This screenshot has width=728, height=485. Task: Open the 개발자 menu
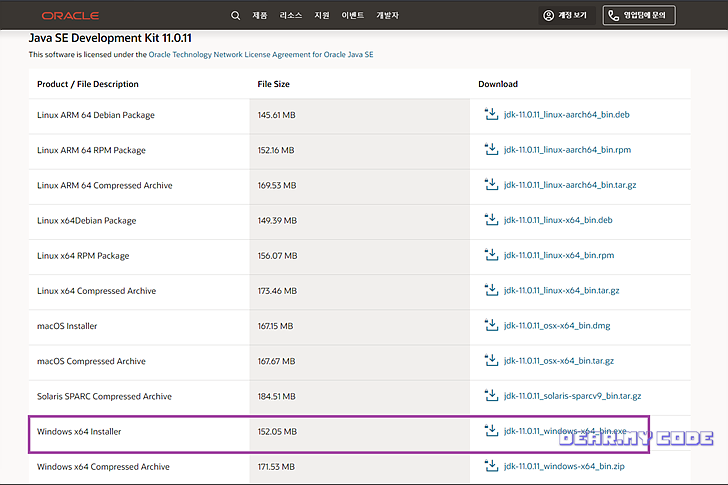click(388, 15)
